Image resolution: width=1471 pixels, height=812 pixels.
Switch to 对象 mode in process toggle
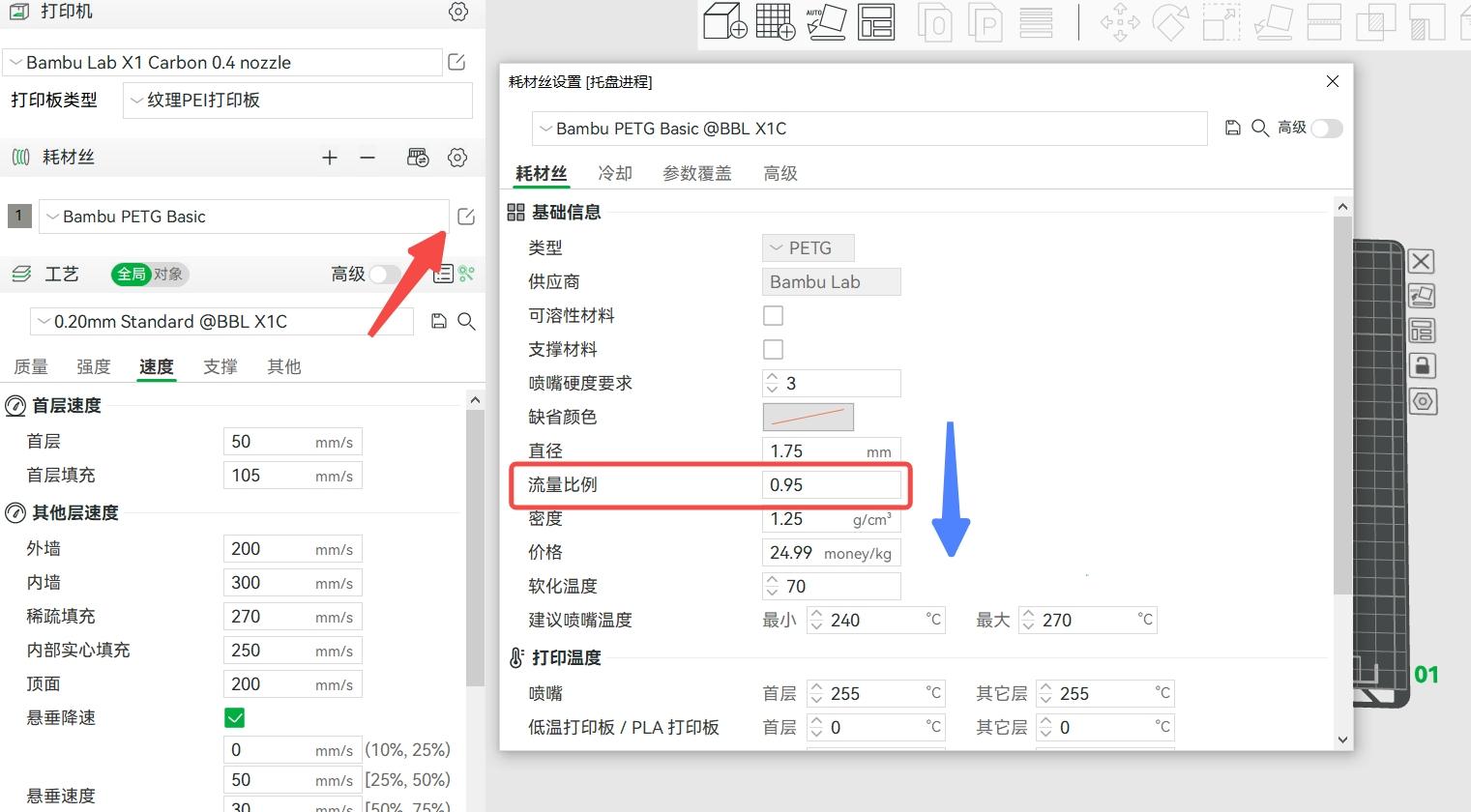pos(168,275)
